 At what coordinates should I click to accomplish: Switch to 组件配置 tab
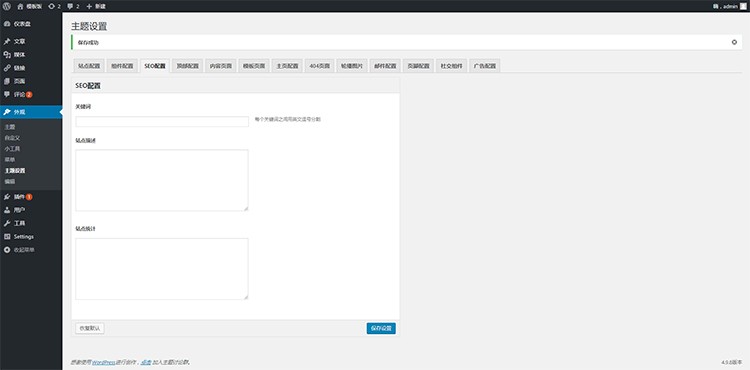[122, 66]
